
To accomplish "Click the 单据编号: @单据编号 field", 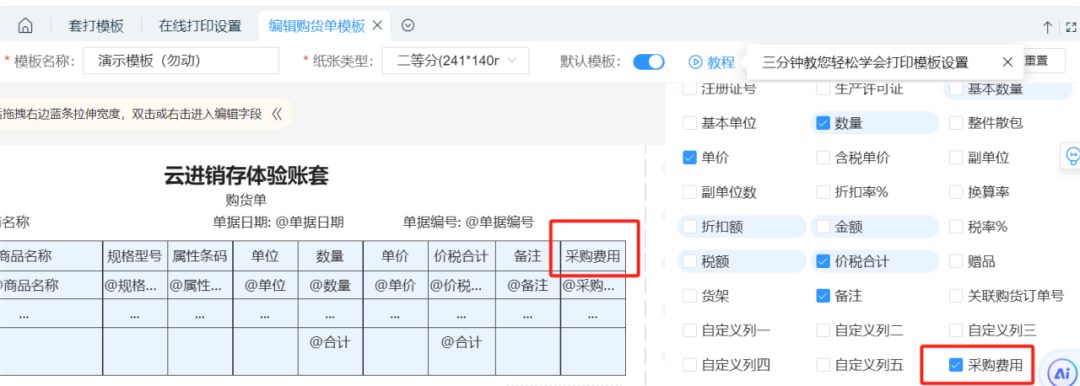I will click(x=468, y=222).
